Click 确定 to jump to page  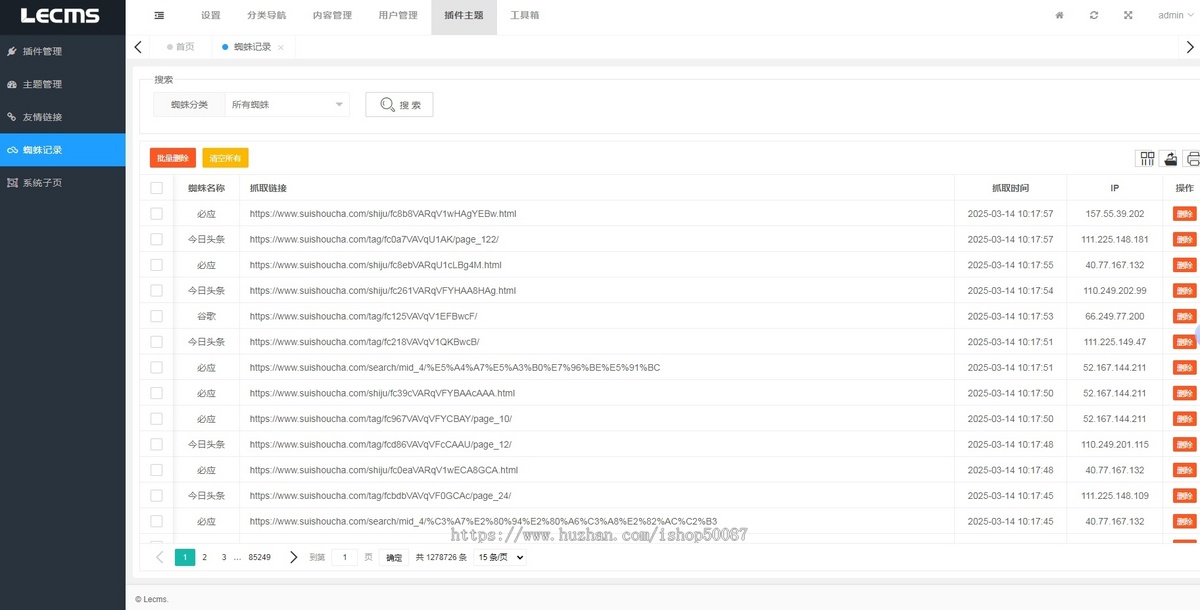(394, 558)
